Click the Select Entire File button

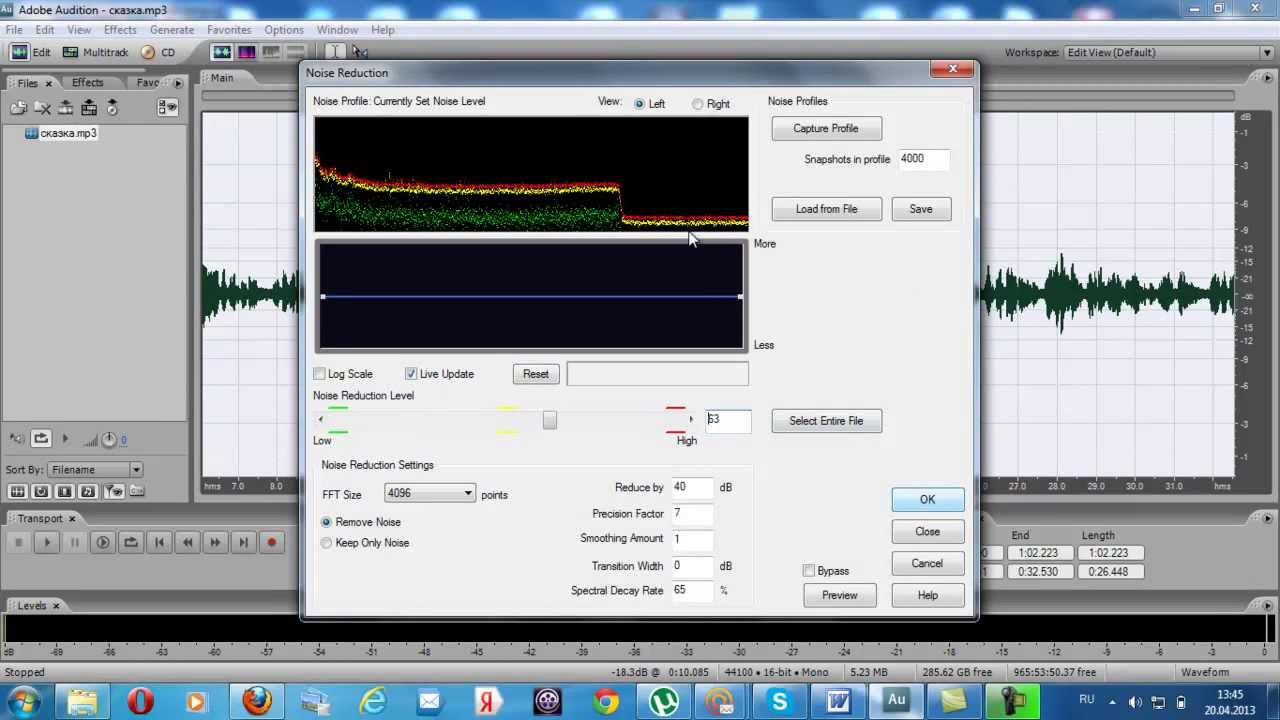(826, 421)
